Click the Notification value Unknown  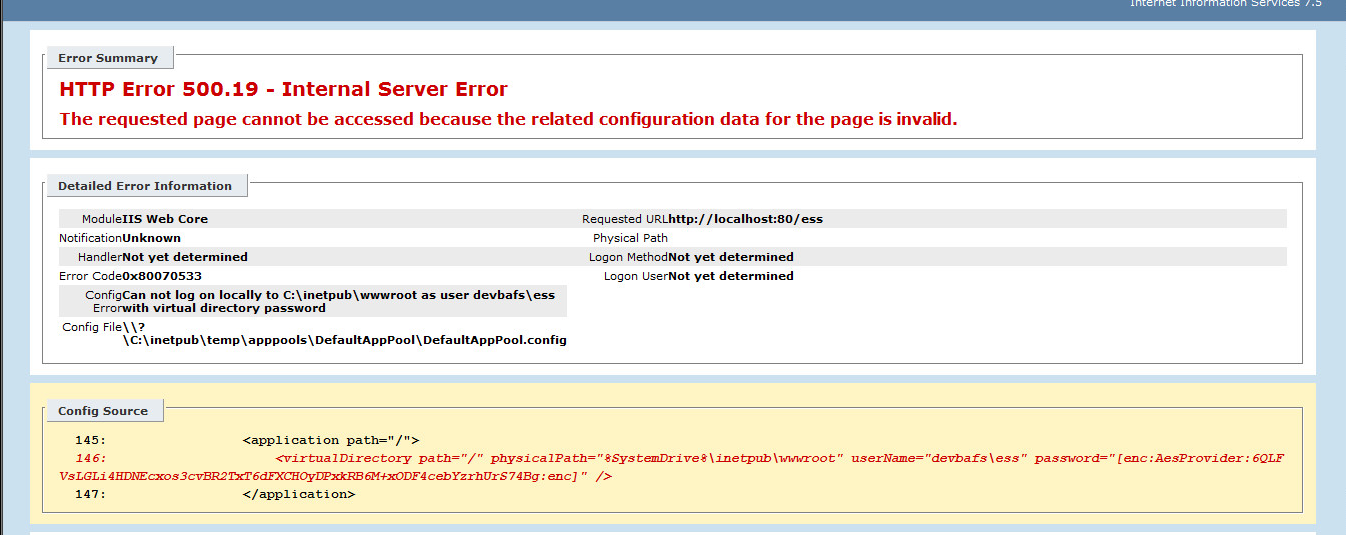coord(151,238)
